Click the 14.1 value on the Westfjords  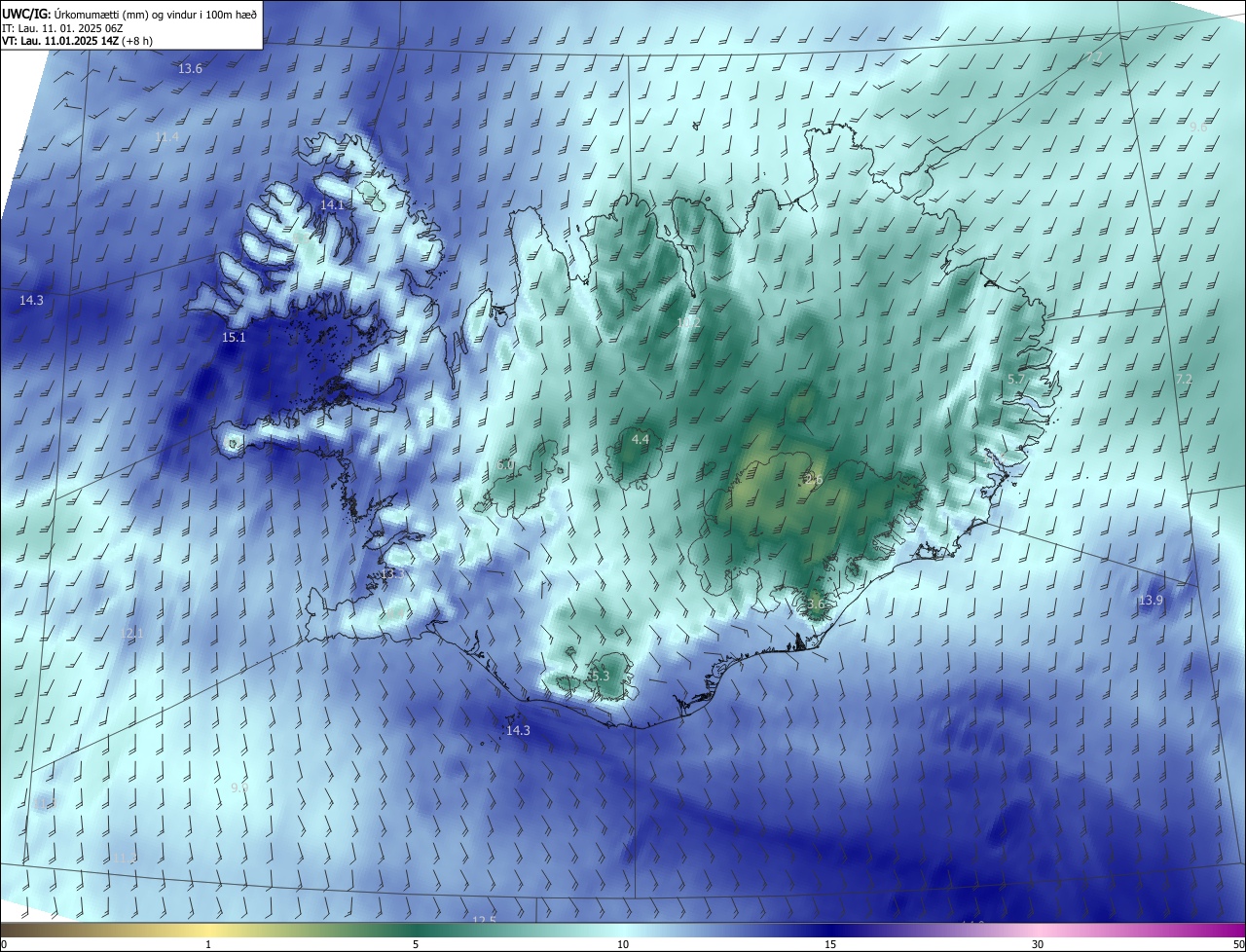pos(332,205)
